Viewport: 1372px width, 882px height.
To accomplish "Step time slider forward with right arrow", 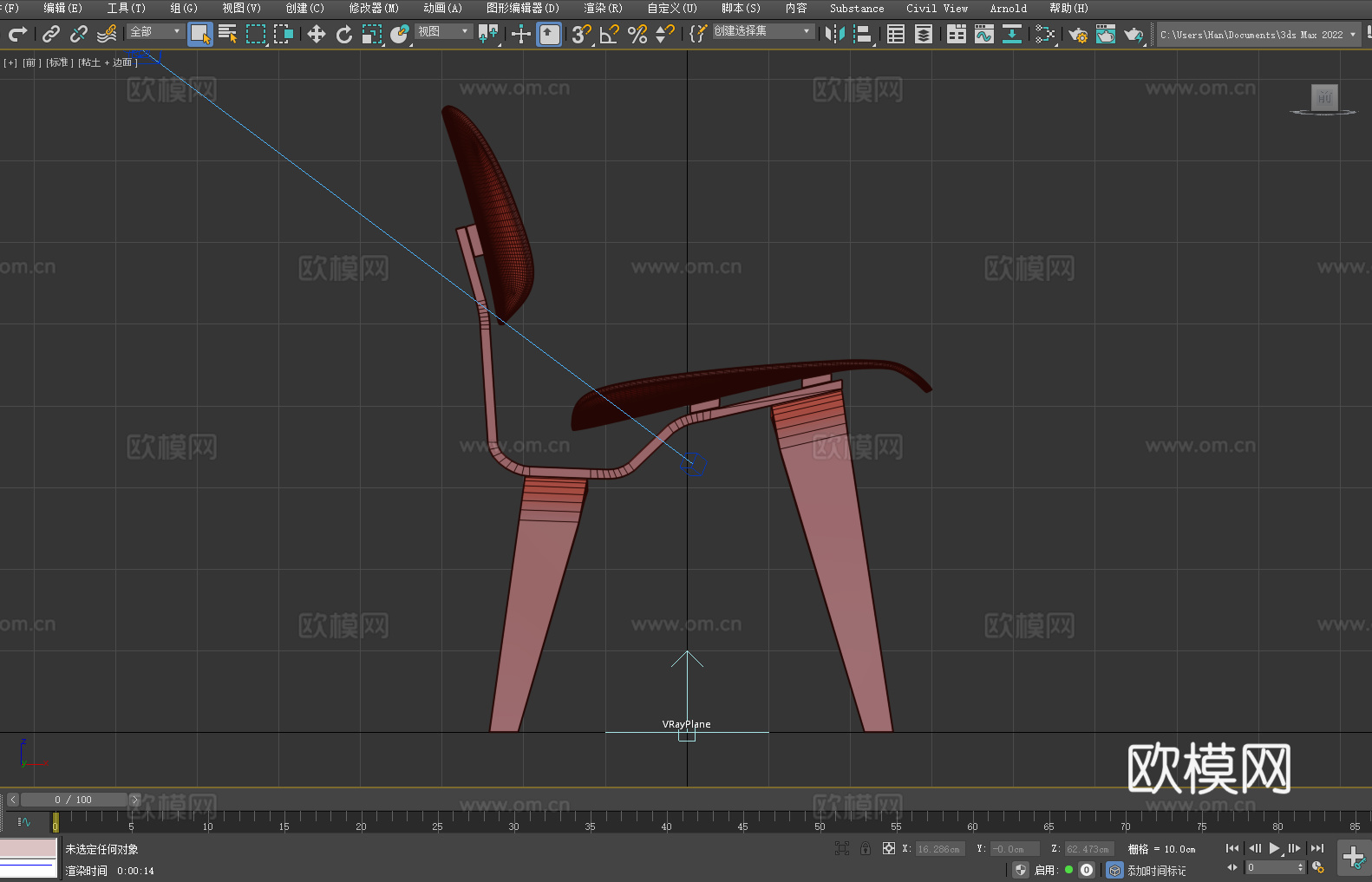I will (x=134, y=800).
